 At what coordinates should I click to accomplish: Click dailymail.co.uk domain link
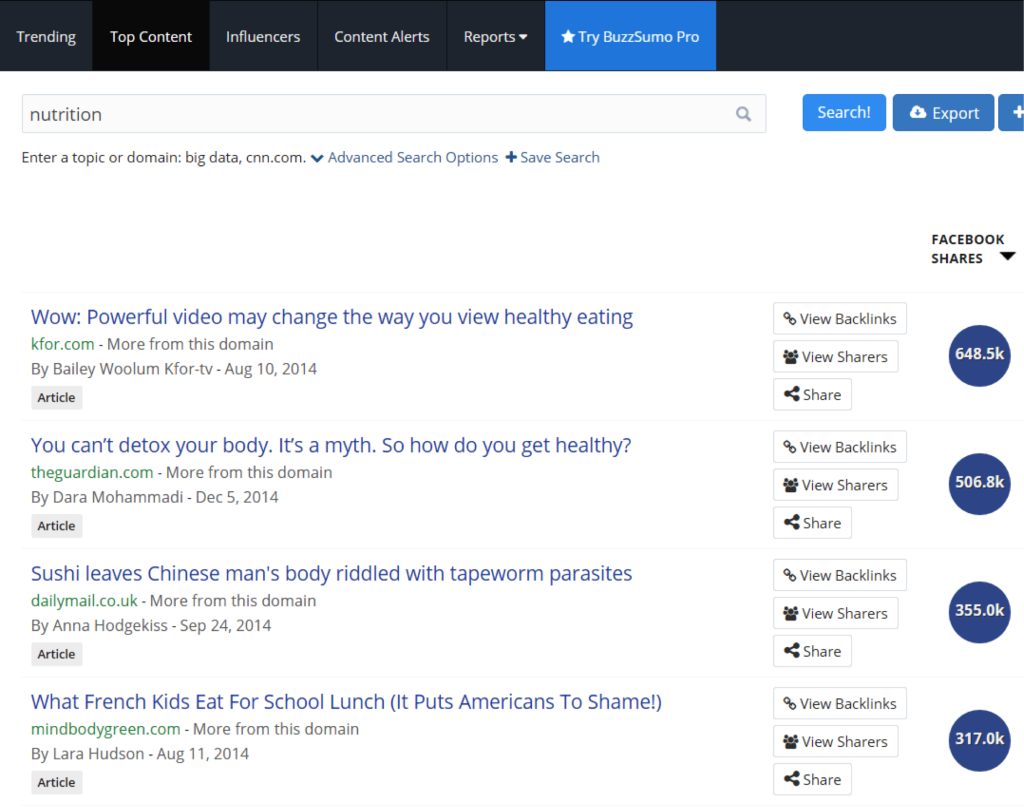click(84, 601)
